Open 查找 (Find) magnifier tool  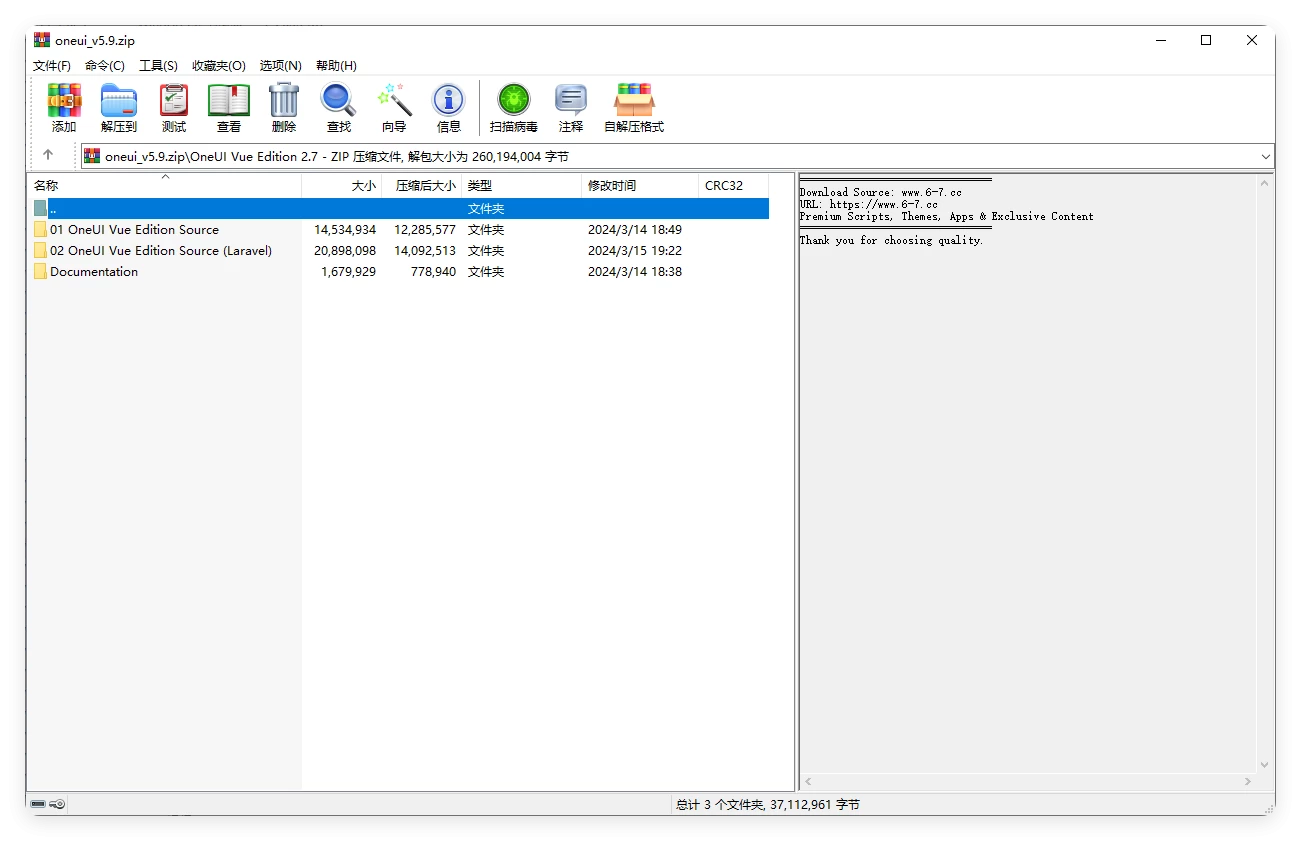pyautogui.click(x=339, y=107)
